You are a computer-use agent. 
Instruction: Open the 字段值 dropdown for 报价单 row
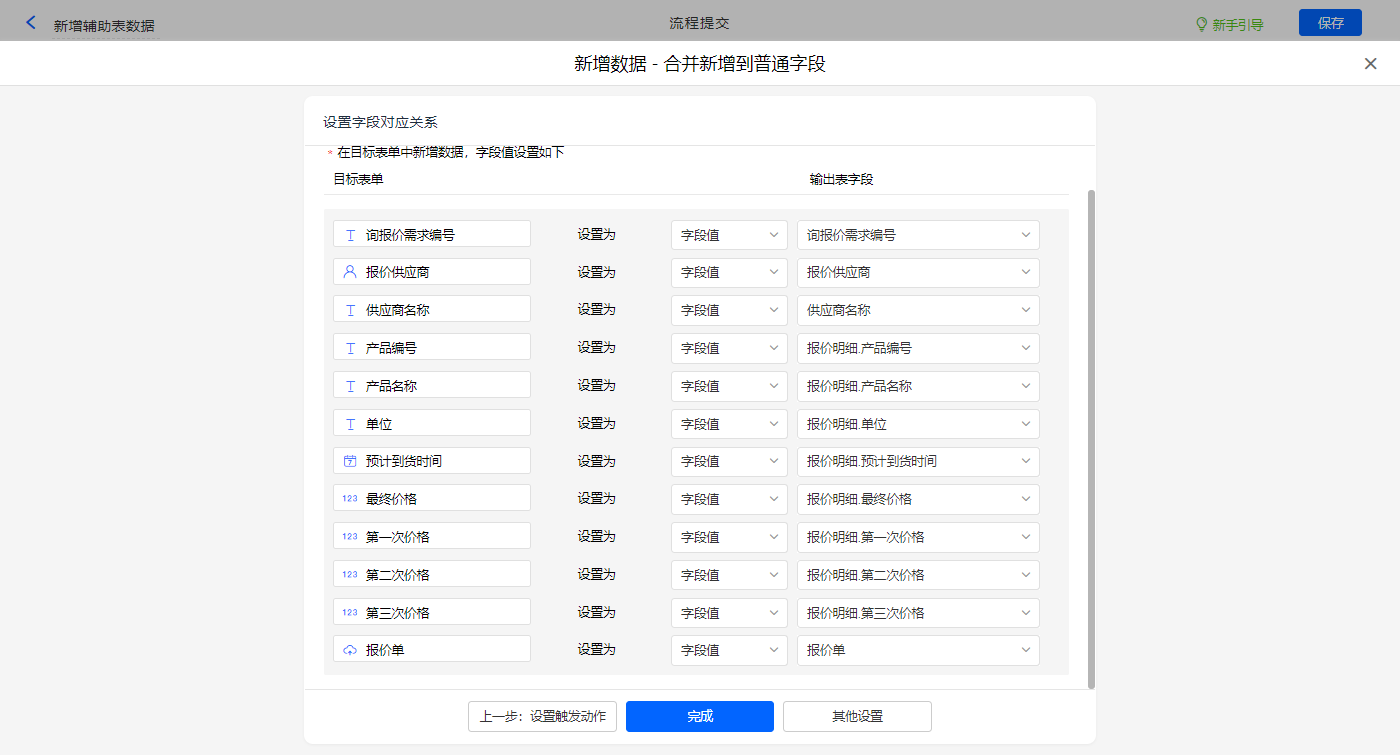pyautogui.click(x=729, y=650)
